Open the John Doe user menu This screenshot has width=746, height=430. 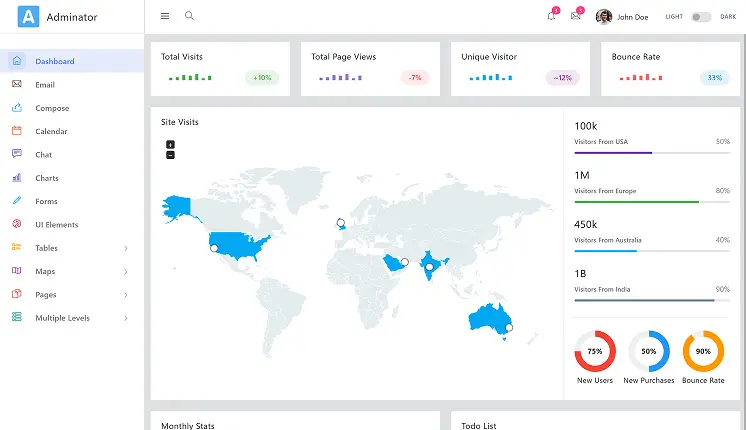(x=622, y=17)
